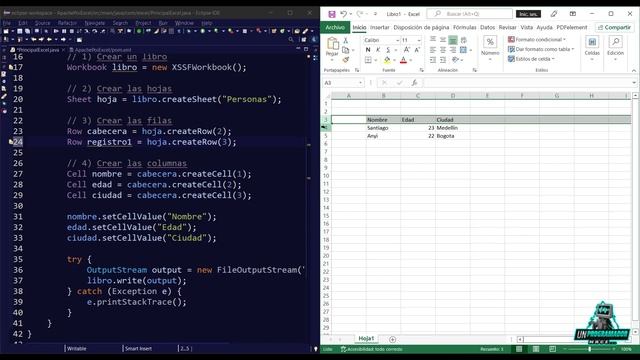The height and width of the screenshot is (360, 640).
Task: Open the Source menu in Eclipse
Action: pyautogui.click(x=42, y=23)
